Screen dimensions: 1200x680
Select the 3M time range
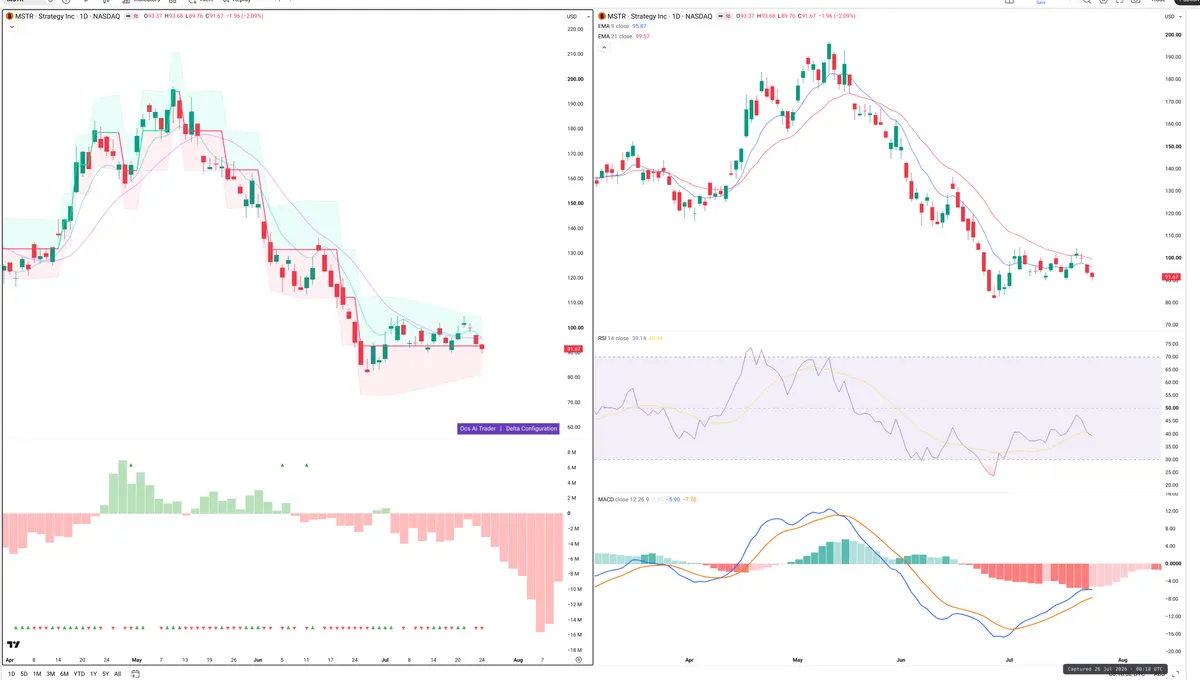[x=50, y=674]
